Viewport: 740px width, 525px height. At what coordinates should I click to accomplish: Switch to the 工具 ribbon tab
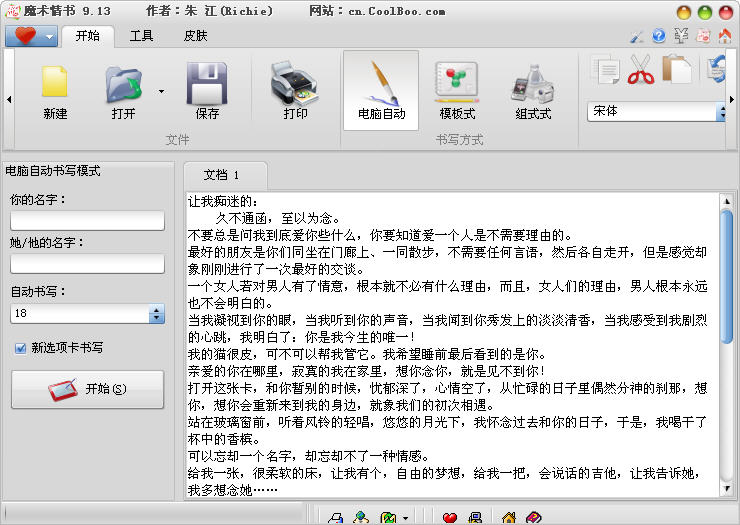[x=141, y=36]
